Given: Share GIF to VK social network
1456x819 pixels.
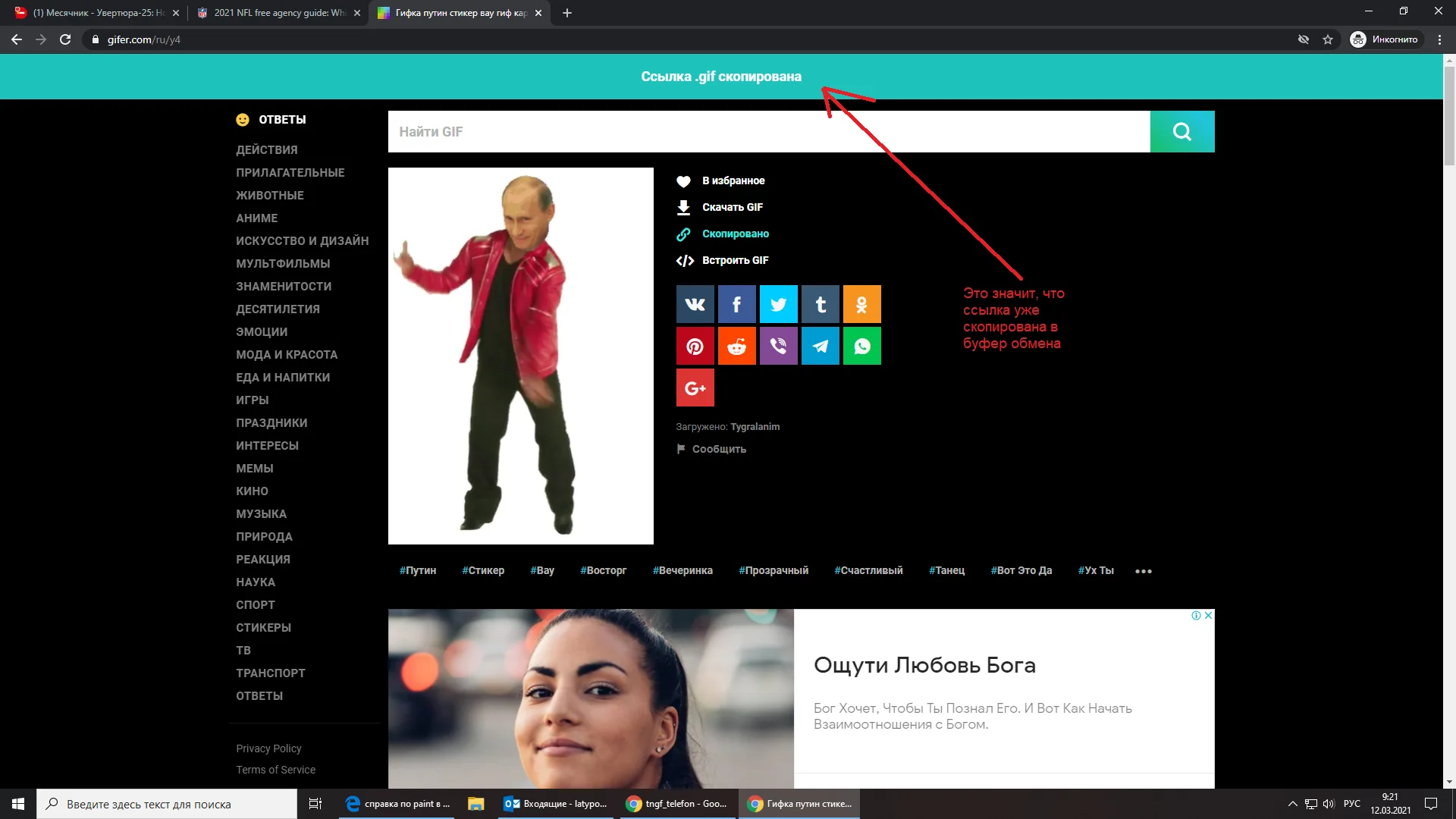Looking at the screenshot, I should 695,304.
